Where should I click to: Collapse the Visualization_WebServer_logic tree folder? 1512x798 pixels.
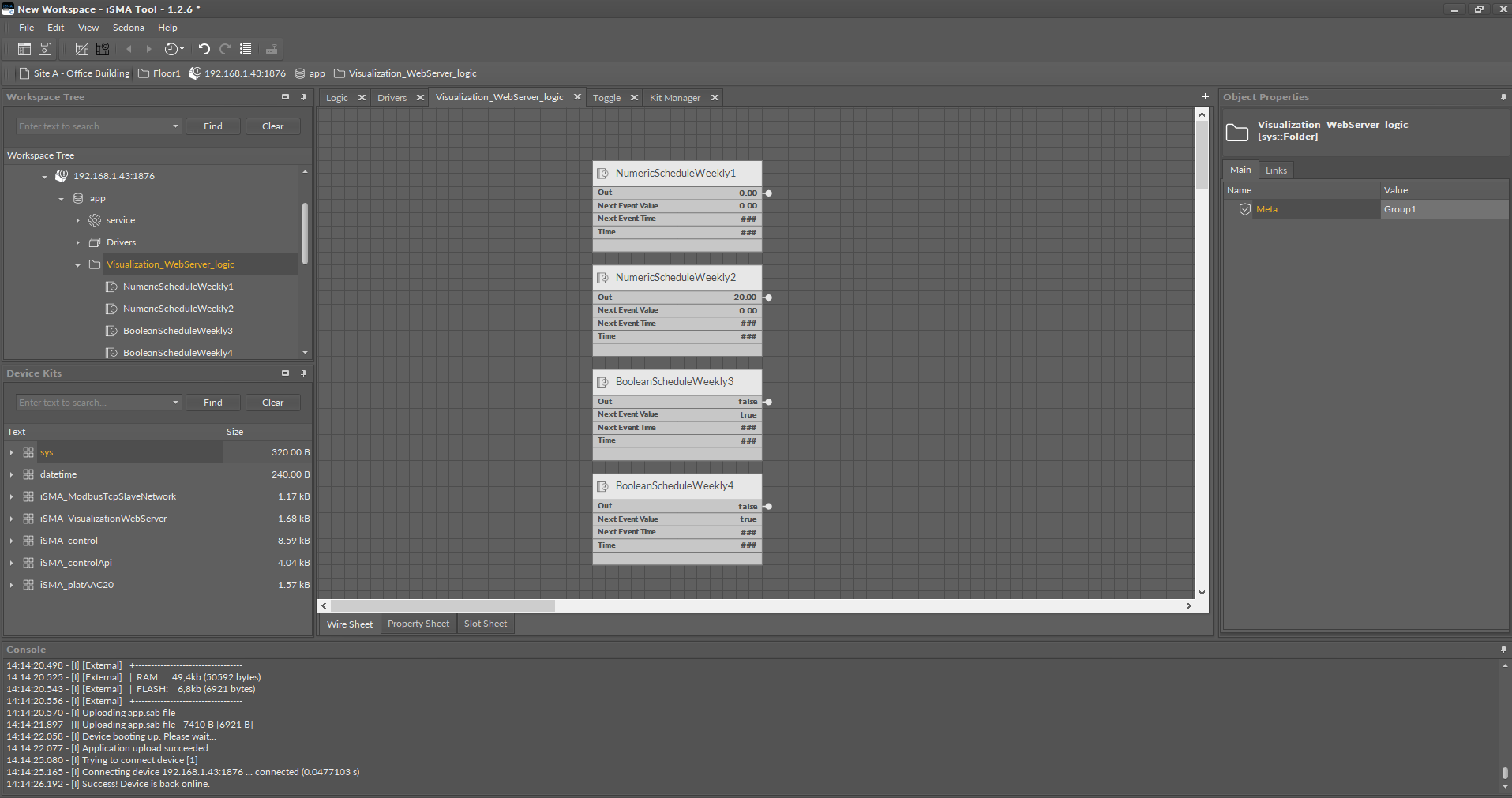pyautogui.click(x=77, y=265)
